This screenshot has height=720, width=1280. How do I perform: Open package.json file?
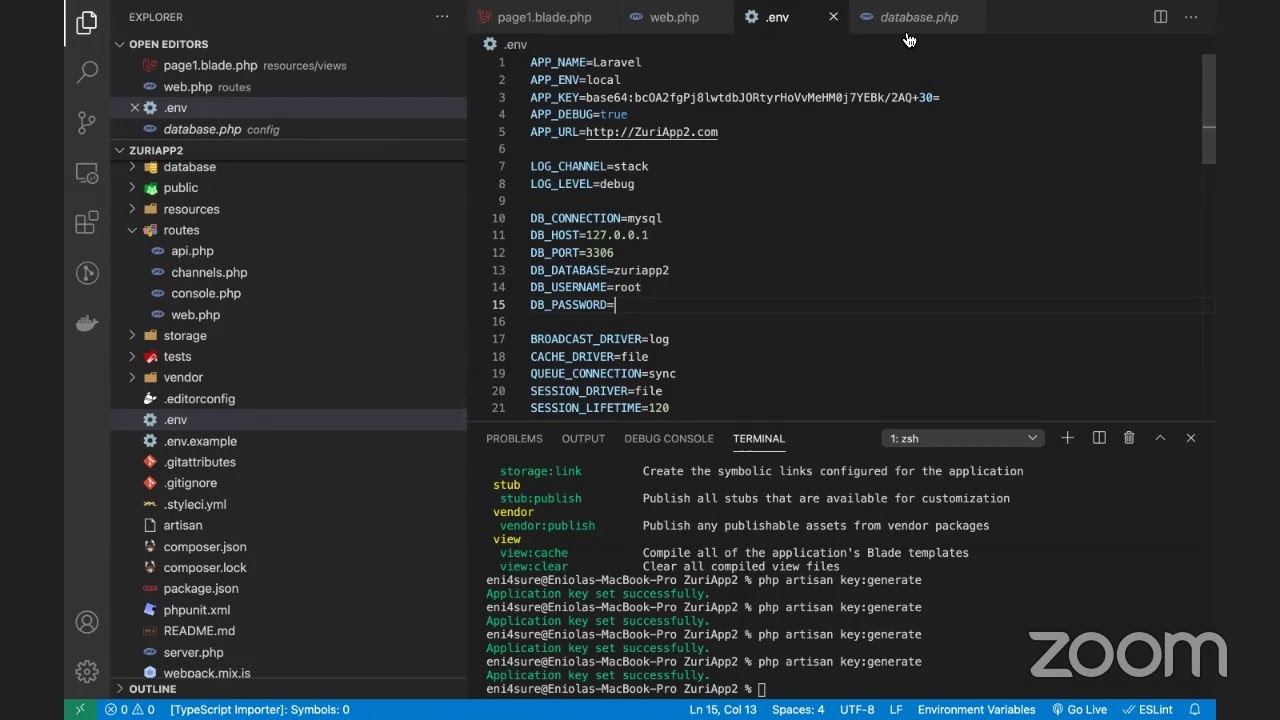point(201,589)
